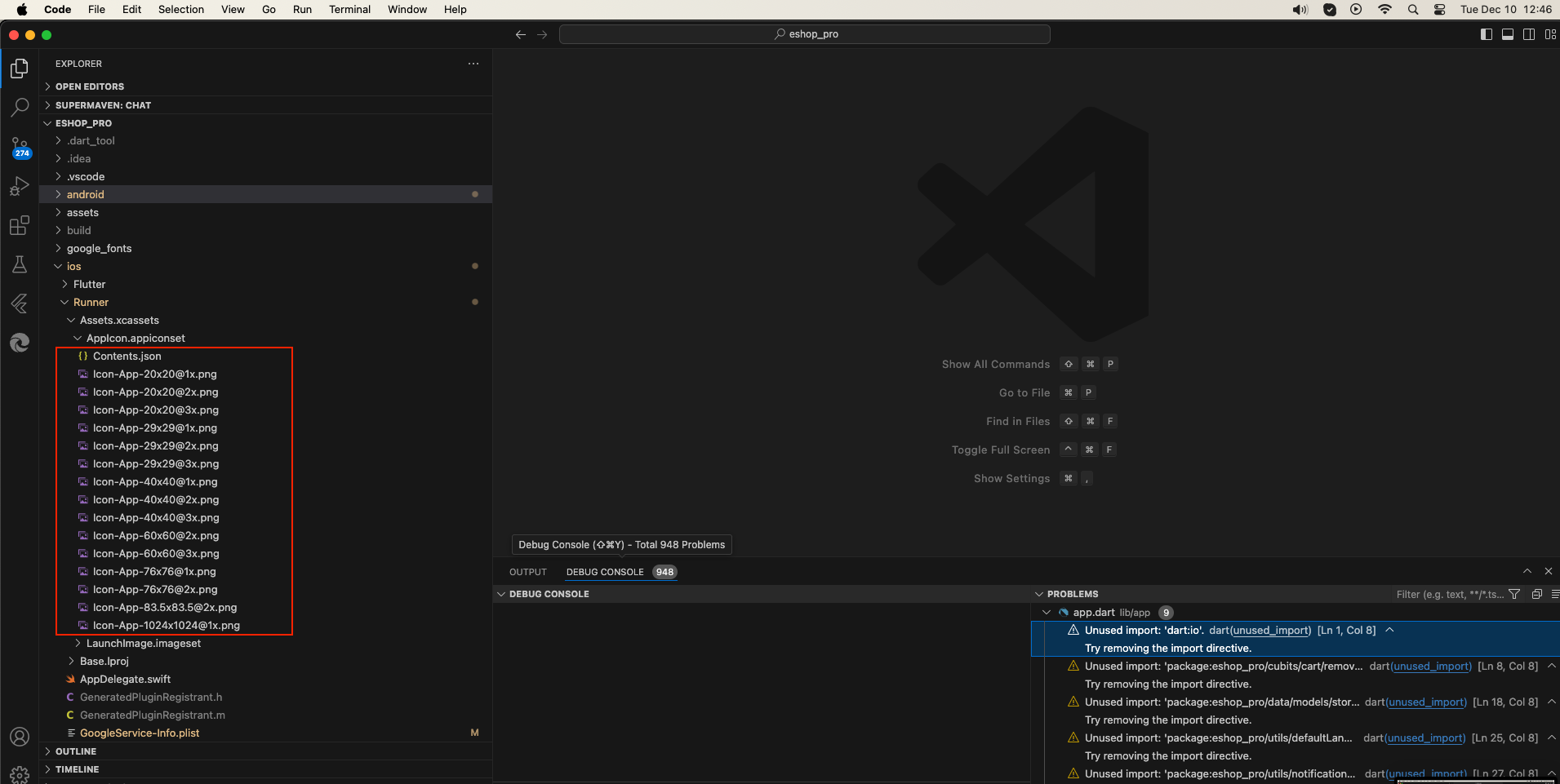Image resolution: width=1560 pixels, height=784 pixels.
Task: Click the Problems filter text field
Action: (1450, 594)
